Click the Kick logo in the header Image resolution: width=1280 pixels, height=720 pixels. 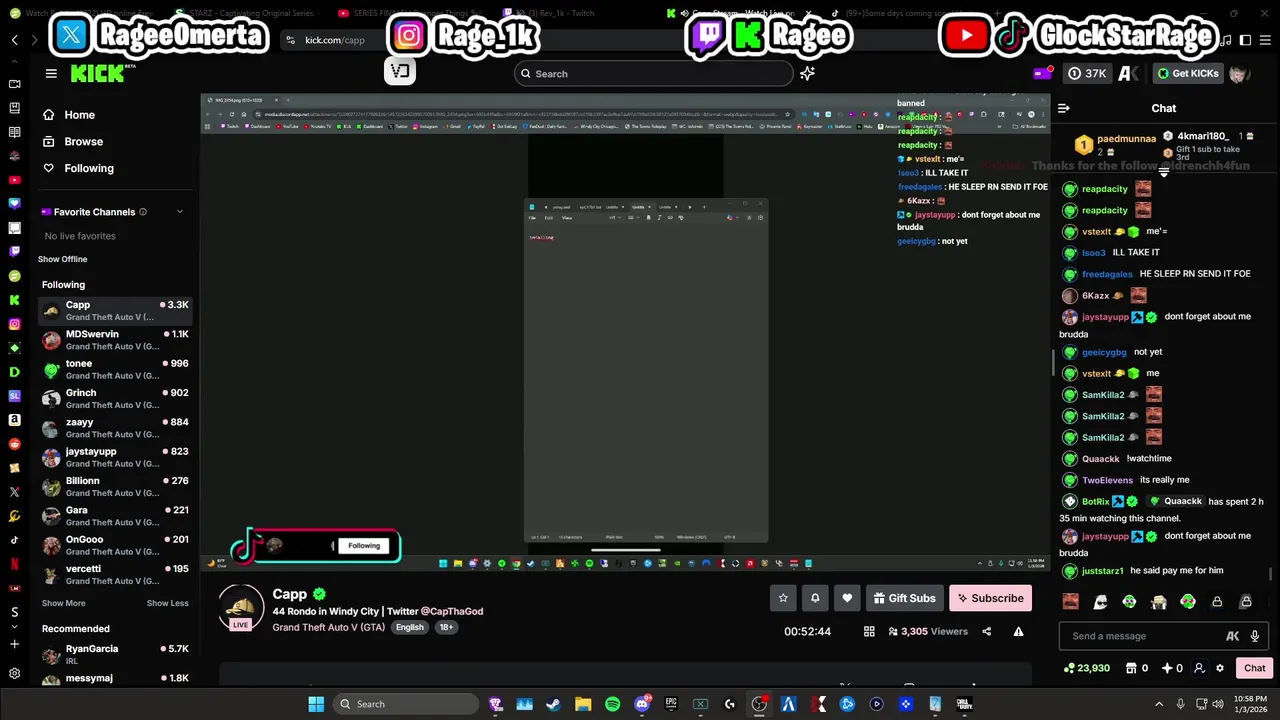coord(98,73)
